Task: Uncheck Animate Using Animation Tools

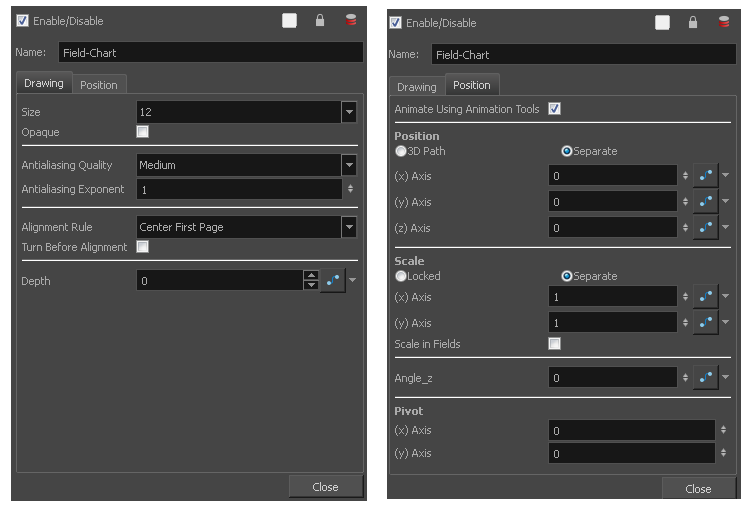Action: click(x=555, y=109)
